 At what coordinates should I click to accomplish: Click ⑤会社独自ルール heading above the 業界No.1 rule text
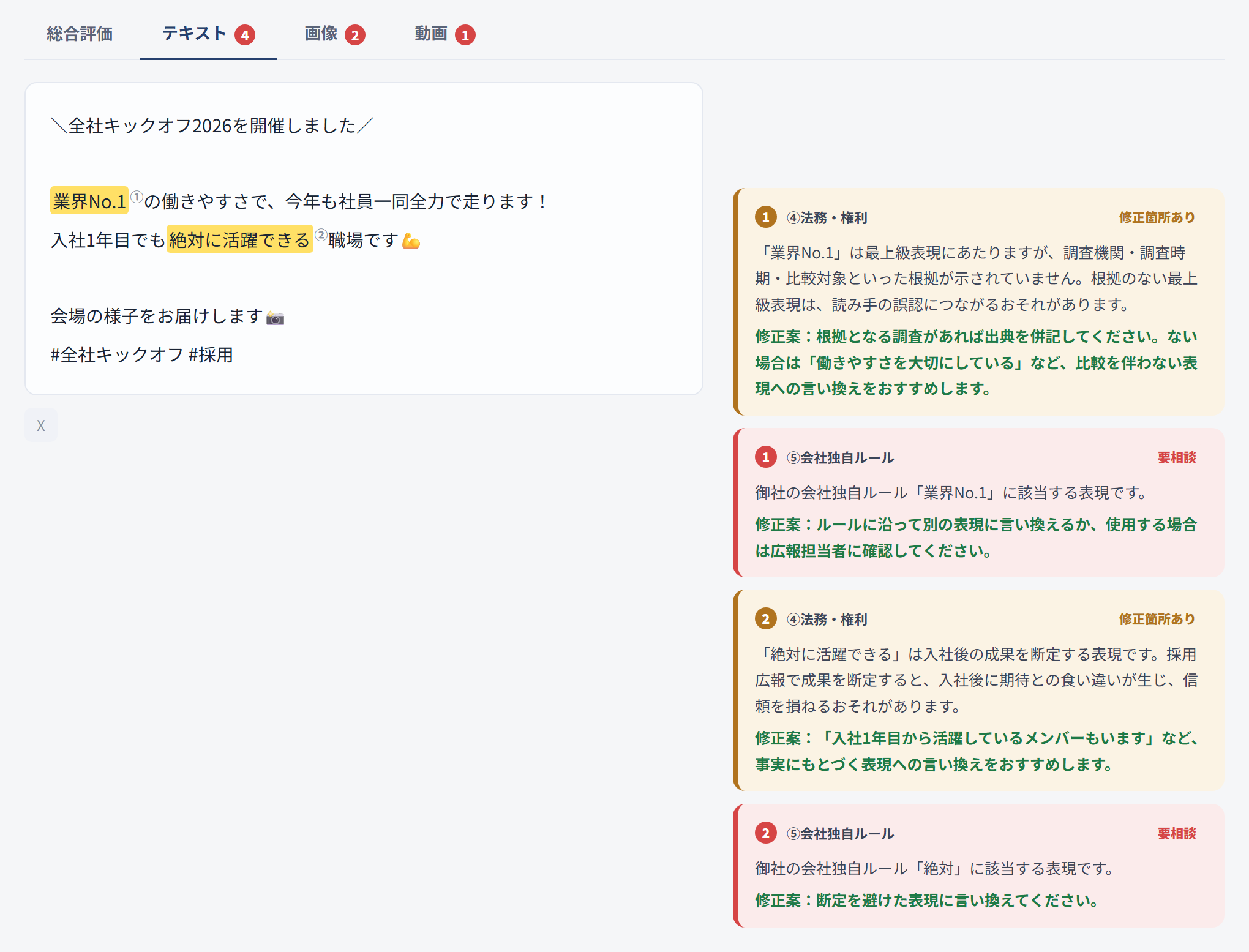(x=840, y=457)
